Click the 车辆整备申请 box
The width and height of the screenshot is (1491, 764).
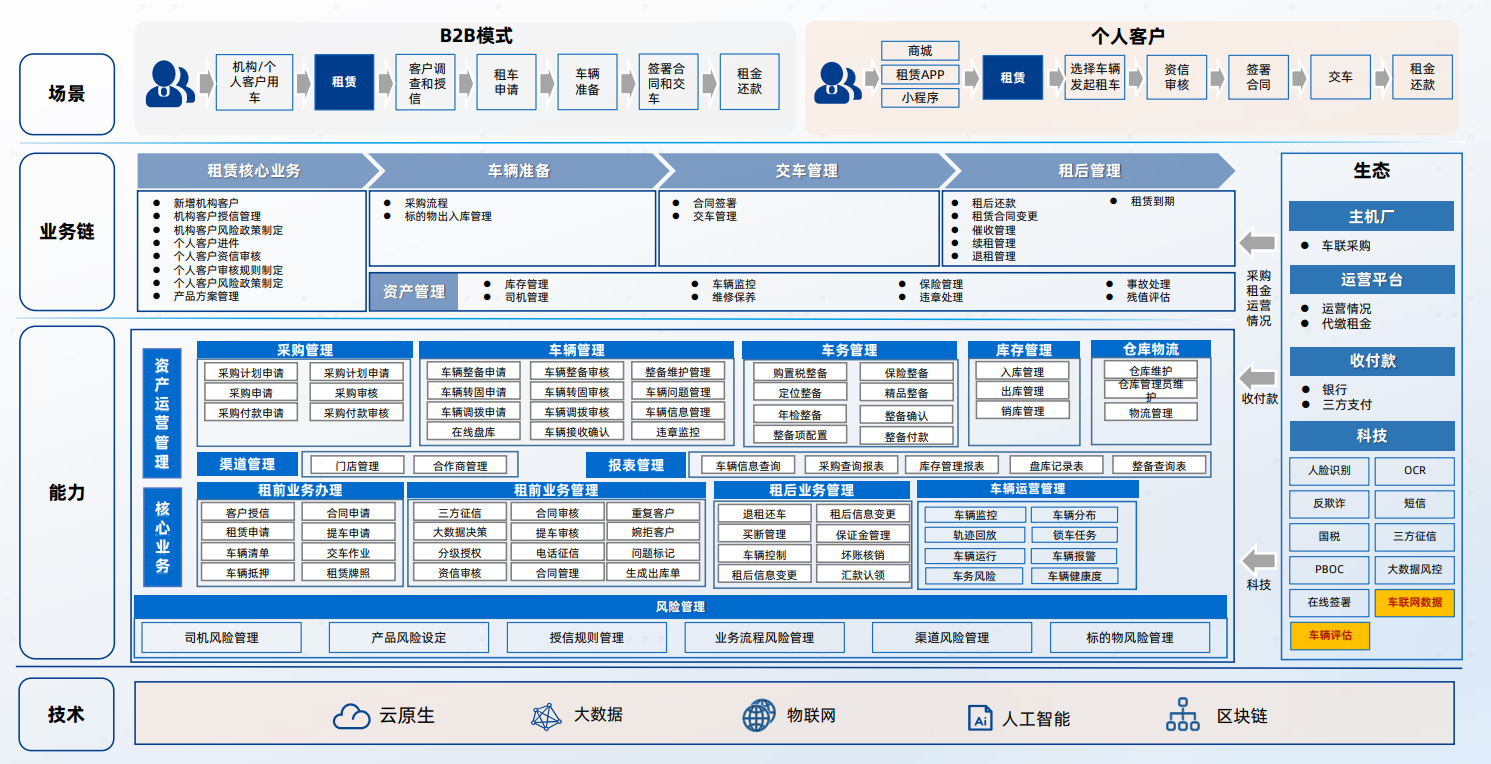pos(473,372)
